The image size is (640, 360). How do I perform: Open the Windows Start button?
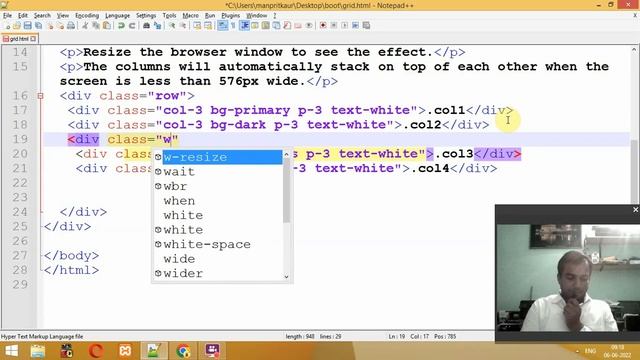[11, 351]
